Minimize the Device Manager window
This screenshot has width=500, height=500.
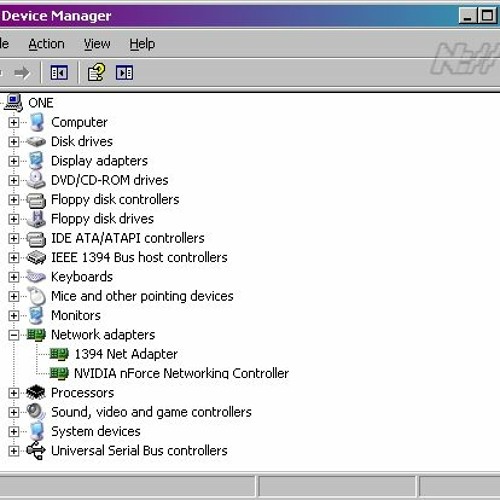468,15
